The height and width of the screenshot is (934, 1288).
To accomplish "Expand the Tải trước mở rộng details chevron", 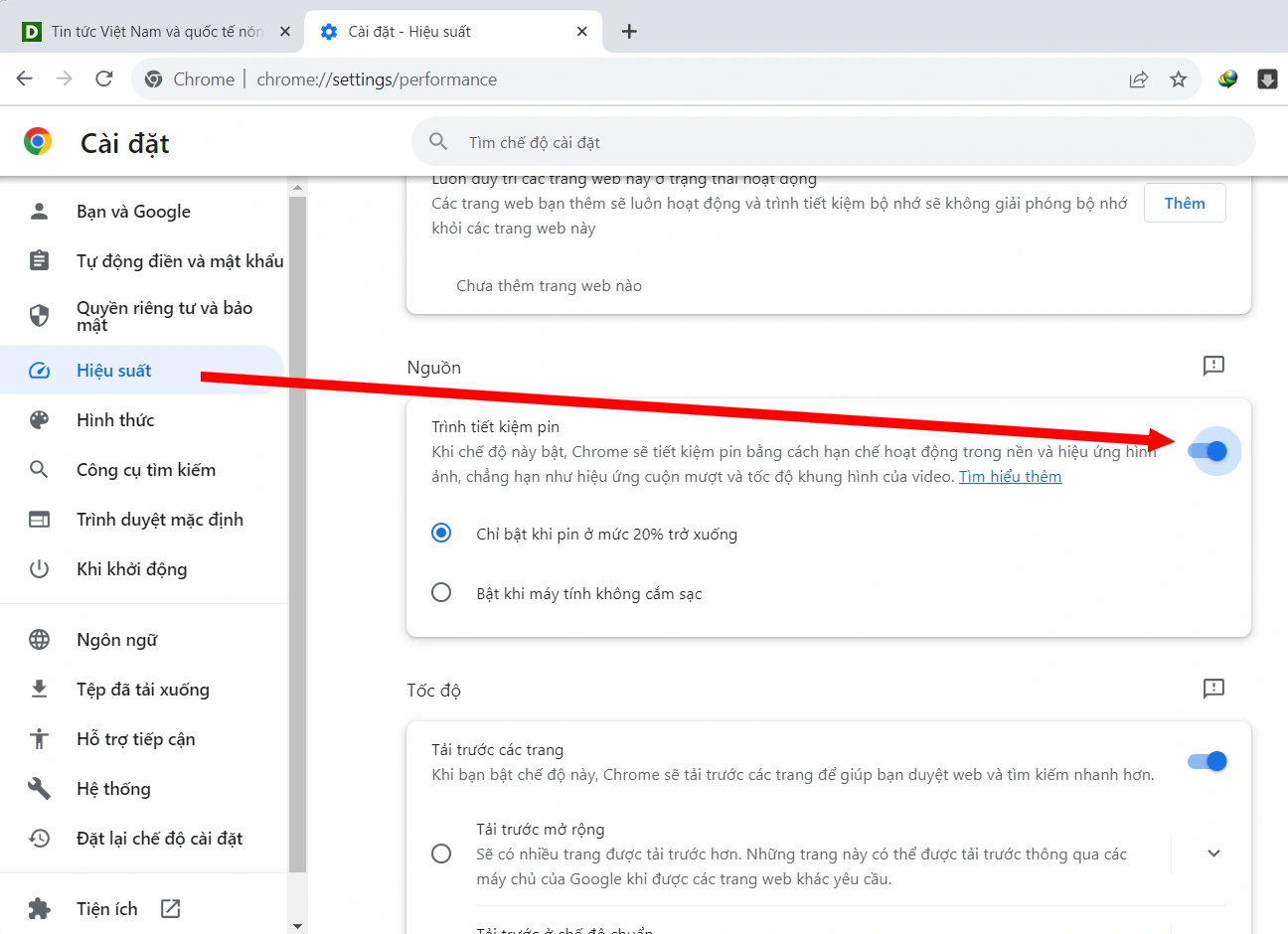I will (x=1213, y=854).
